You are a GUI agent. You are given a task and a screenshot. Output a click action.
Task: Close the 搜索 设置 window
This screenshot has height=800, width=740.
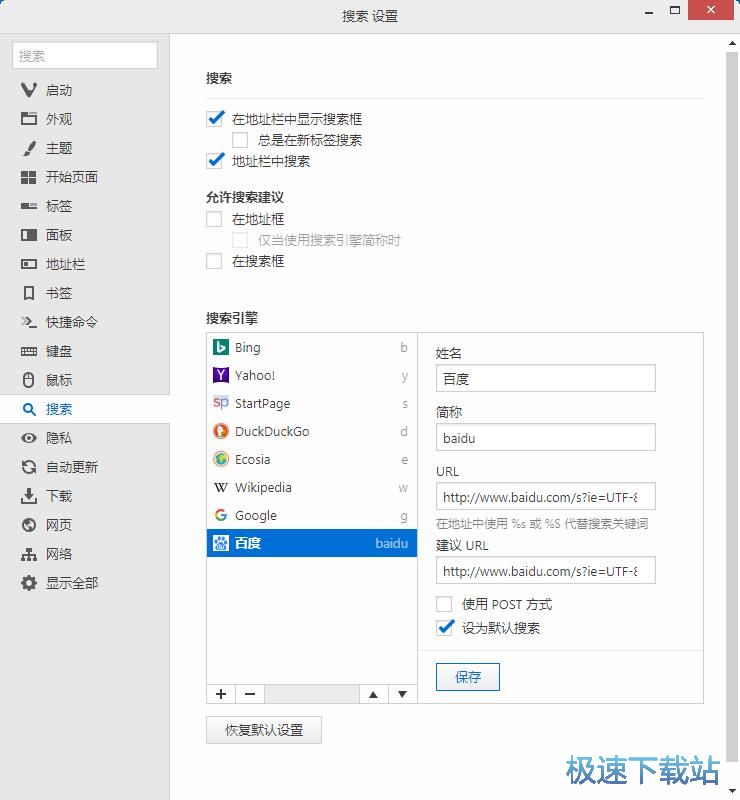(711, 10)
